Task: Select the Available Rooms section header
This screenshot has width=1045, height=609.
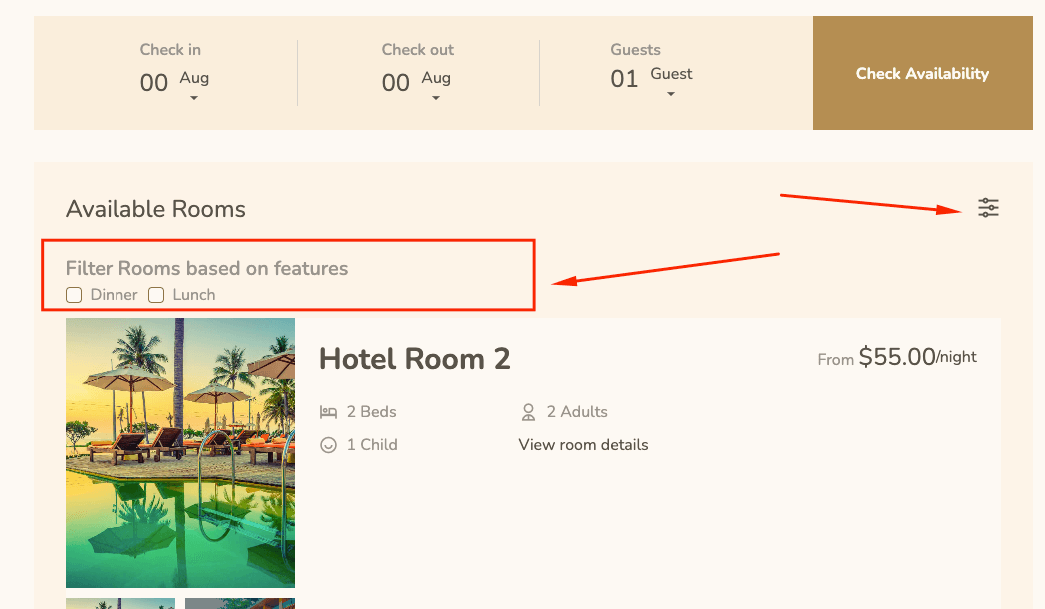Action: coord(155,209)
